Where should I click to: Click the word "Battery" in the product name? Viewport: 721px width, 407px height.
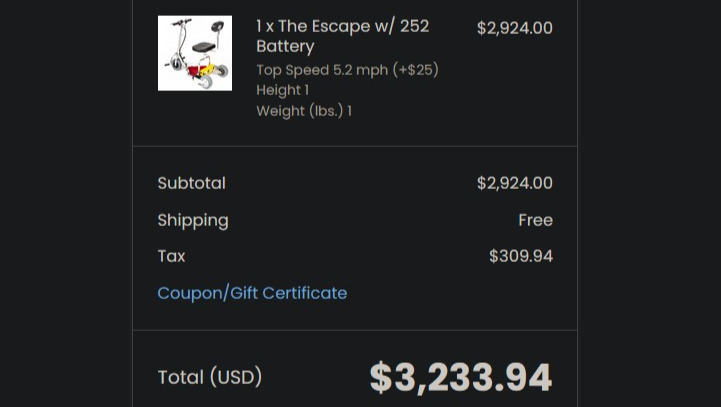[x=285, y=46]
